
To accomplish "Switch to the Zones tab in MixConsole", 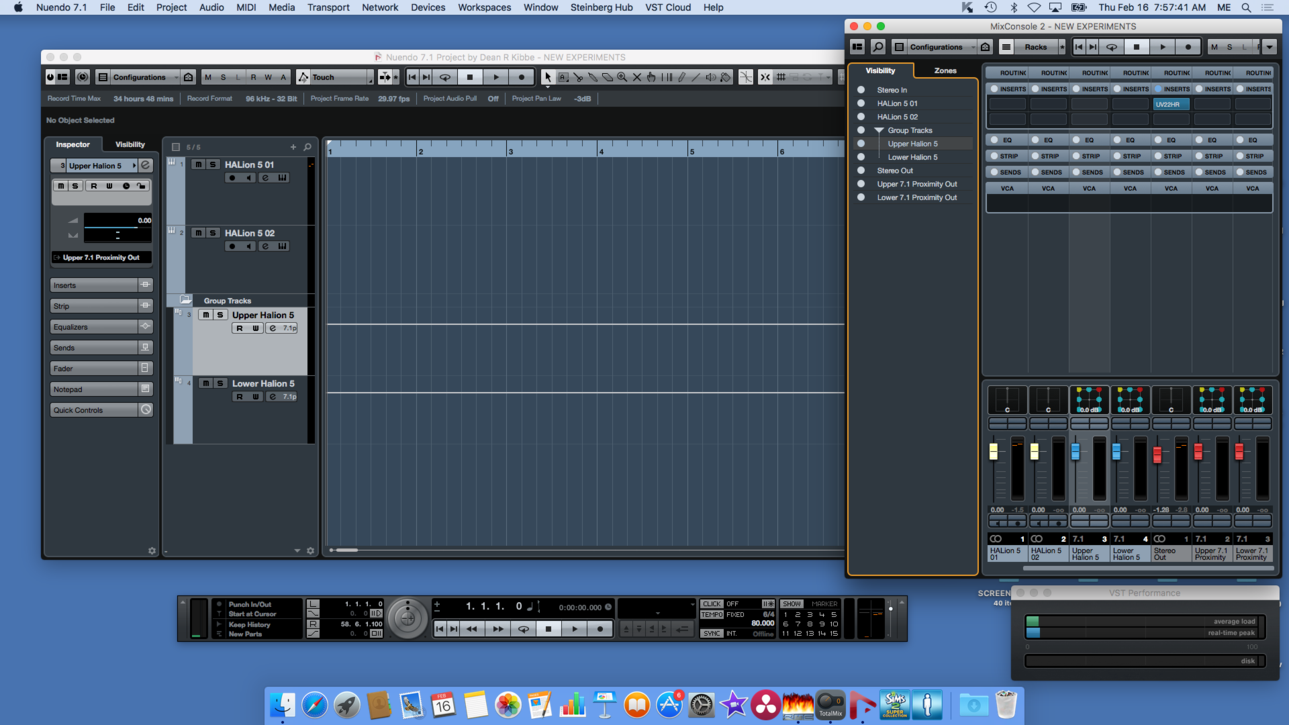I will 945,71.
